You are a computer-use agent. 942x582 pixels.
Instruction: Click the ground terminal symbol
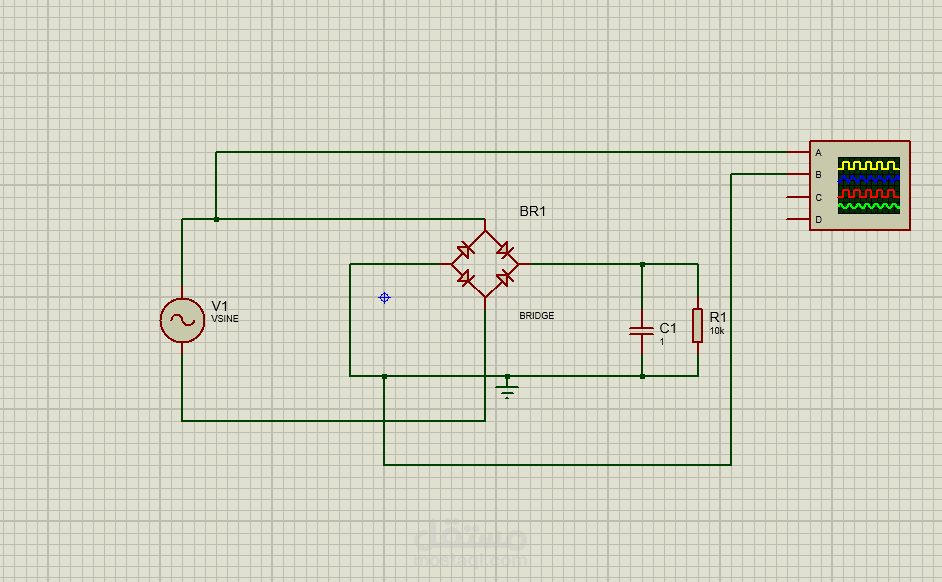pos(507,387)
